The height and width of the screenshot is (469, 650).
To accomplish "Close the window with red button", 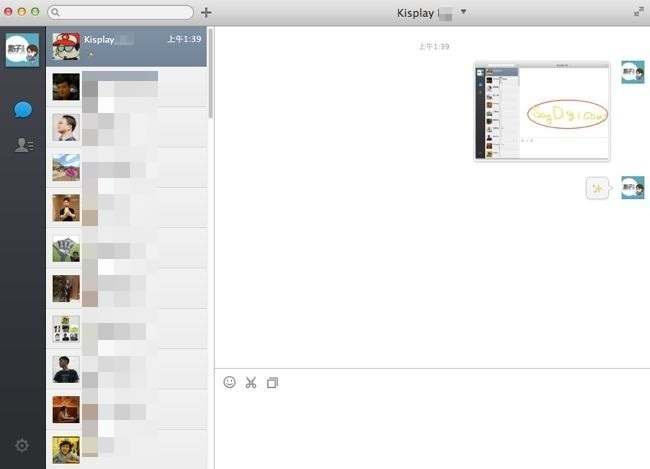I will (8, 12).
